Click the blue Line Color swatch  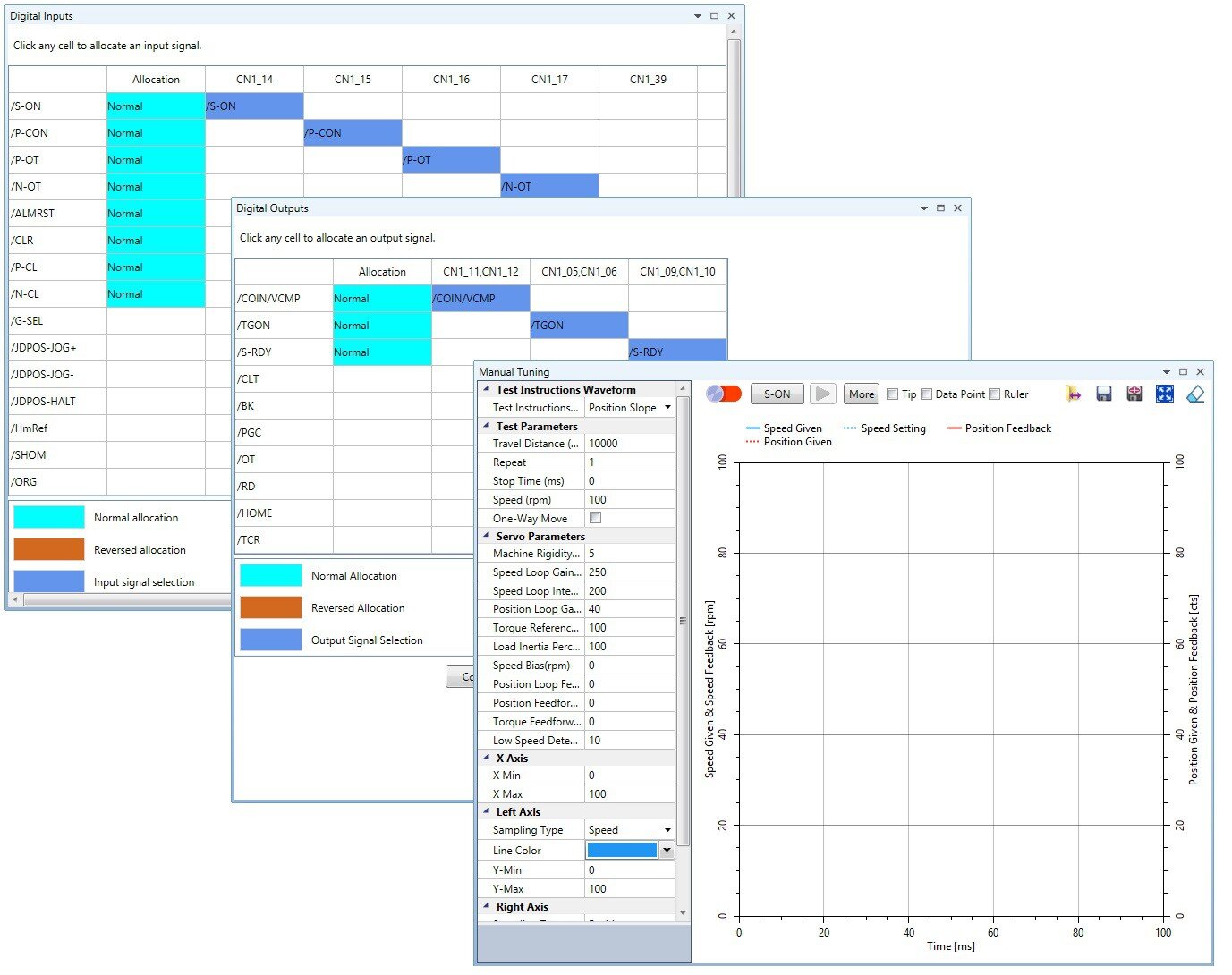pos(622,851)
